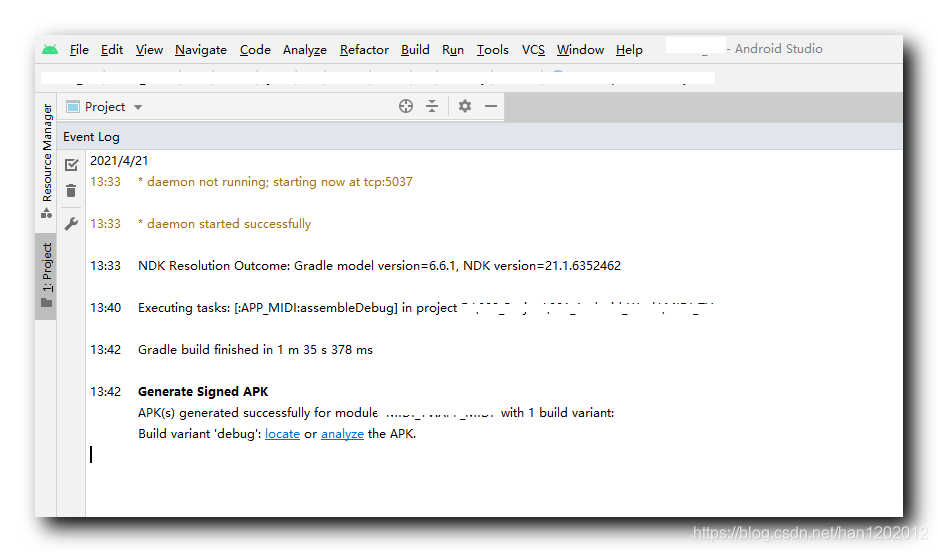Click the 2021/4/21 date line
Image resolution: width=938 pixels, height=552 pixels.
(119, 161)
